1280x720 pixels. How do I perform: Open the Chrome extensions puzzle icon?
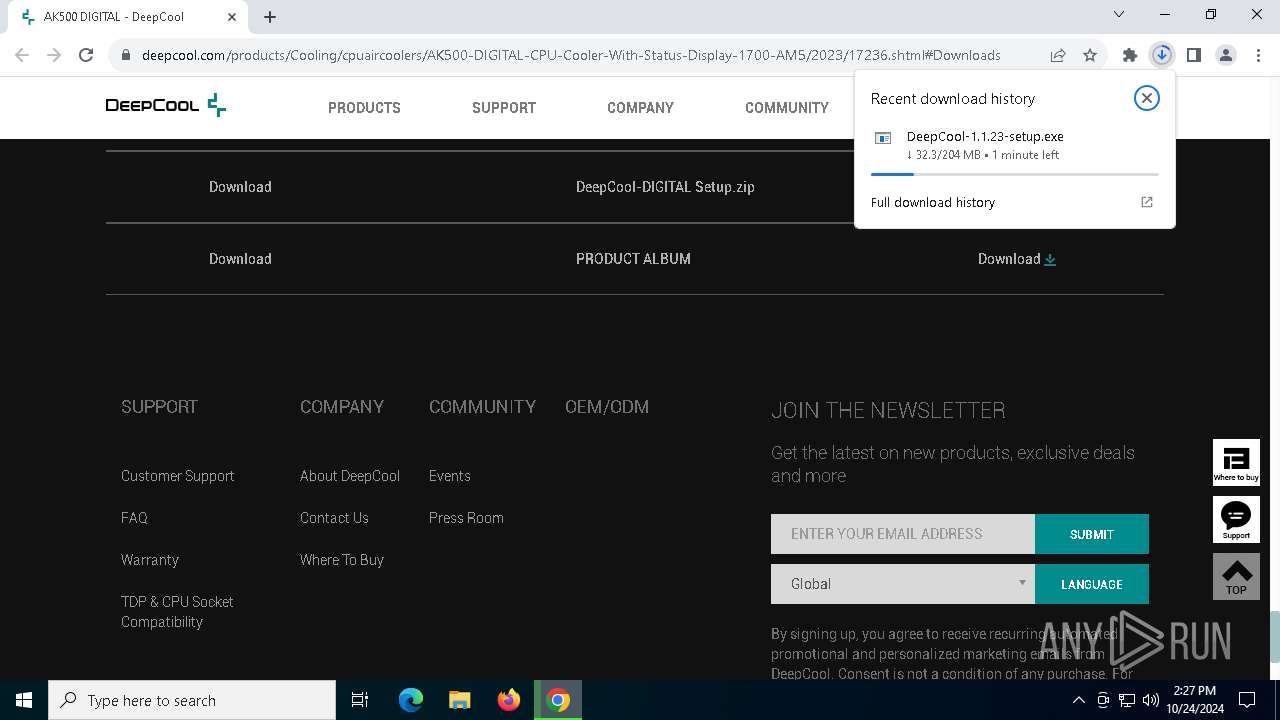pos(1130,55)
